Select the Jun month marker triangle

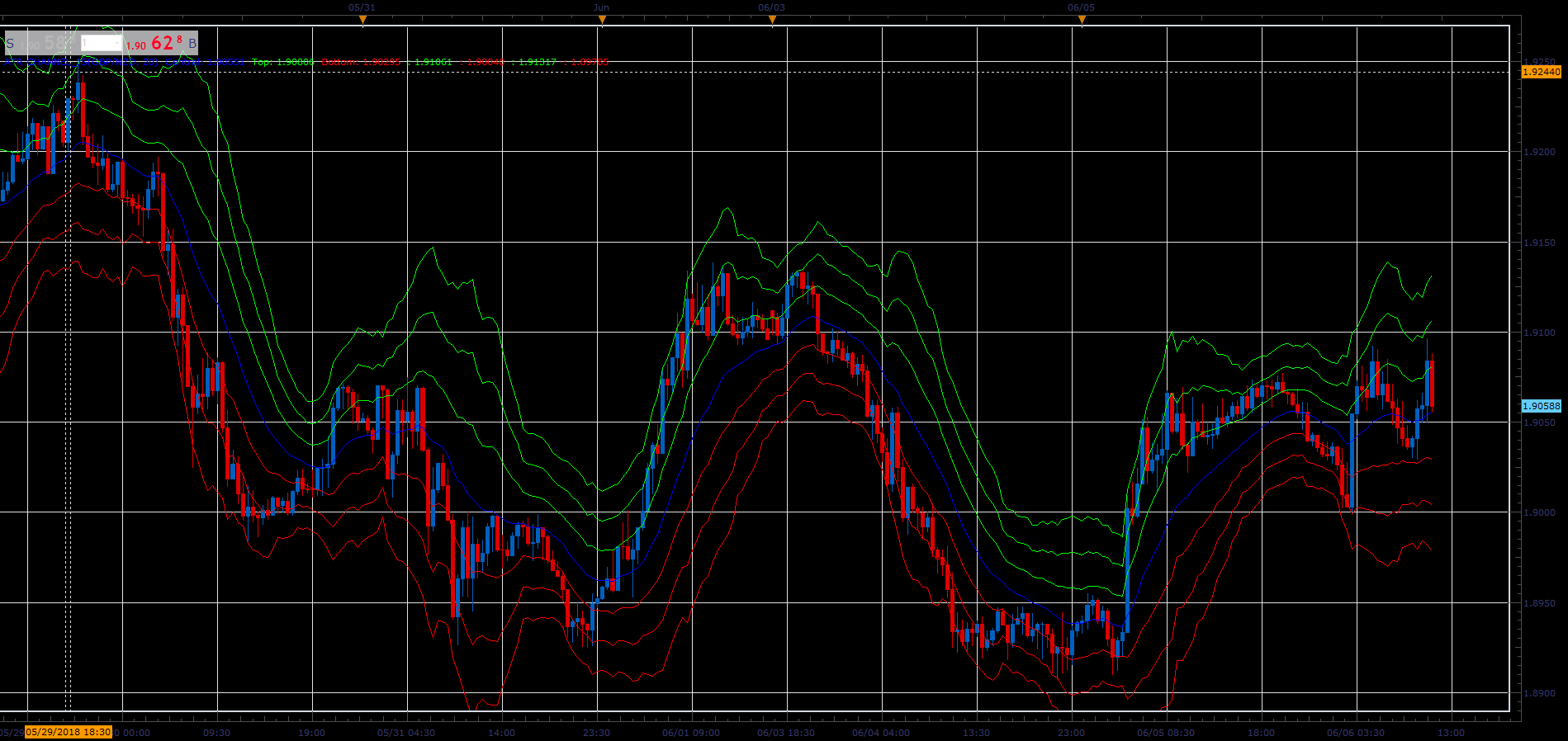(x=602, y=21)
